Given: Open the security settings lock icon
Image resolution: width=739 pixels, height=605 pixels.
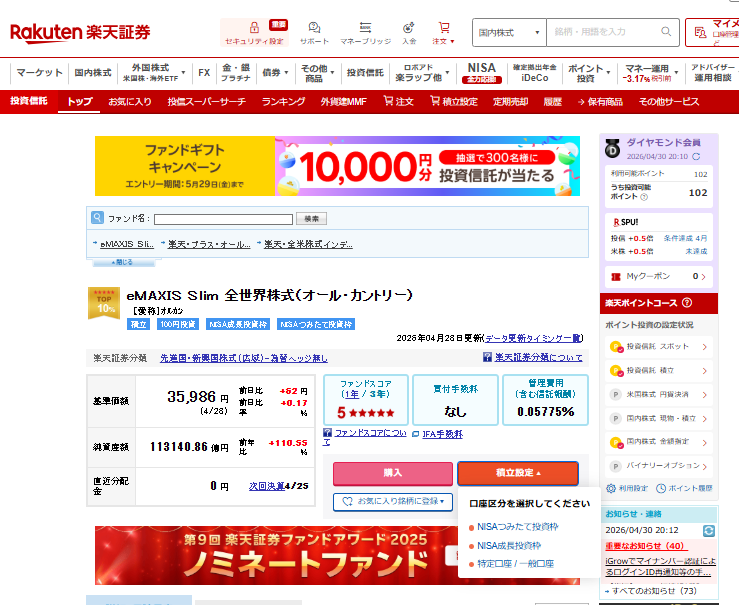Looking at the screenshot, I should tap(254, 27).
